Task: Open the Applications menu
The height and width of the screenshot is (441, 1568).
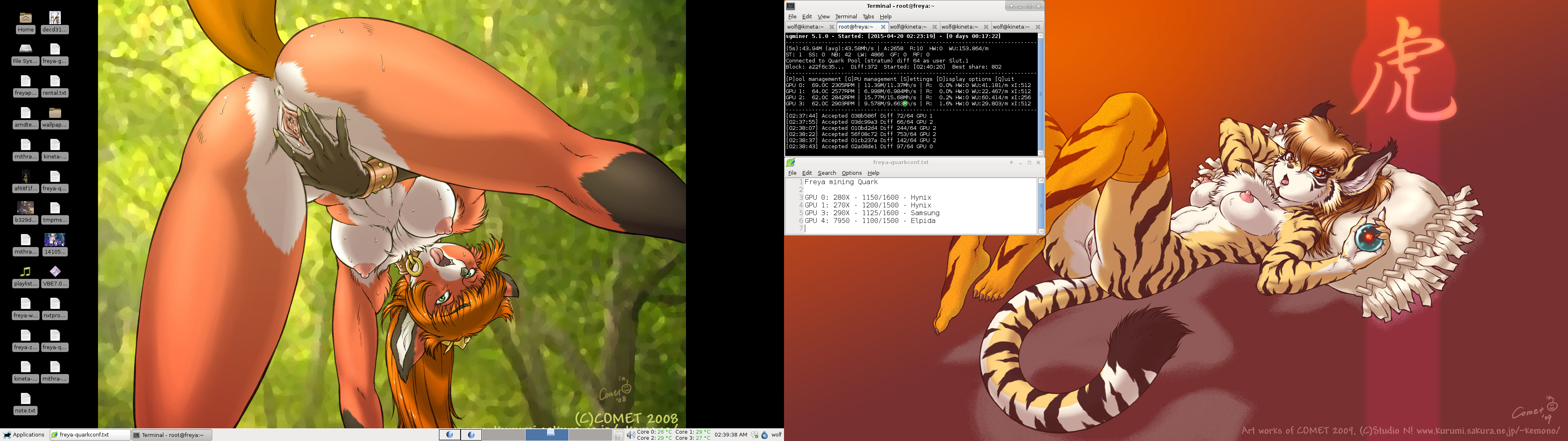Action: click(24, 435)
